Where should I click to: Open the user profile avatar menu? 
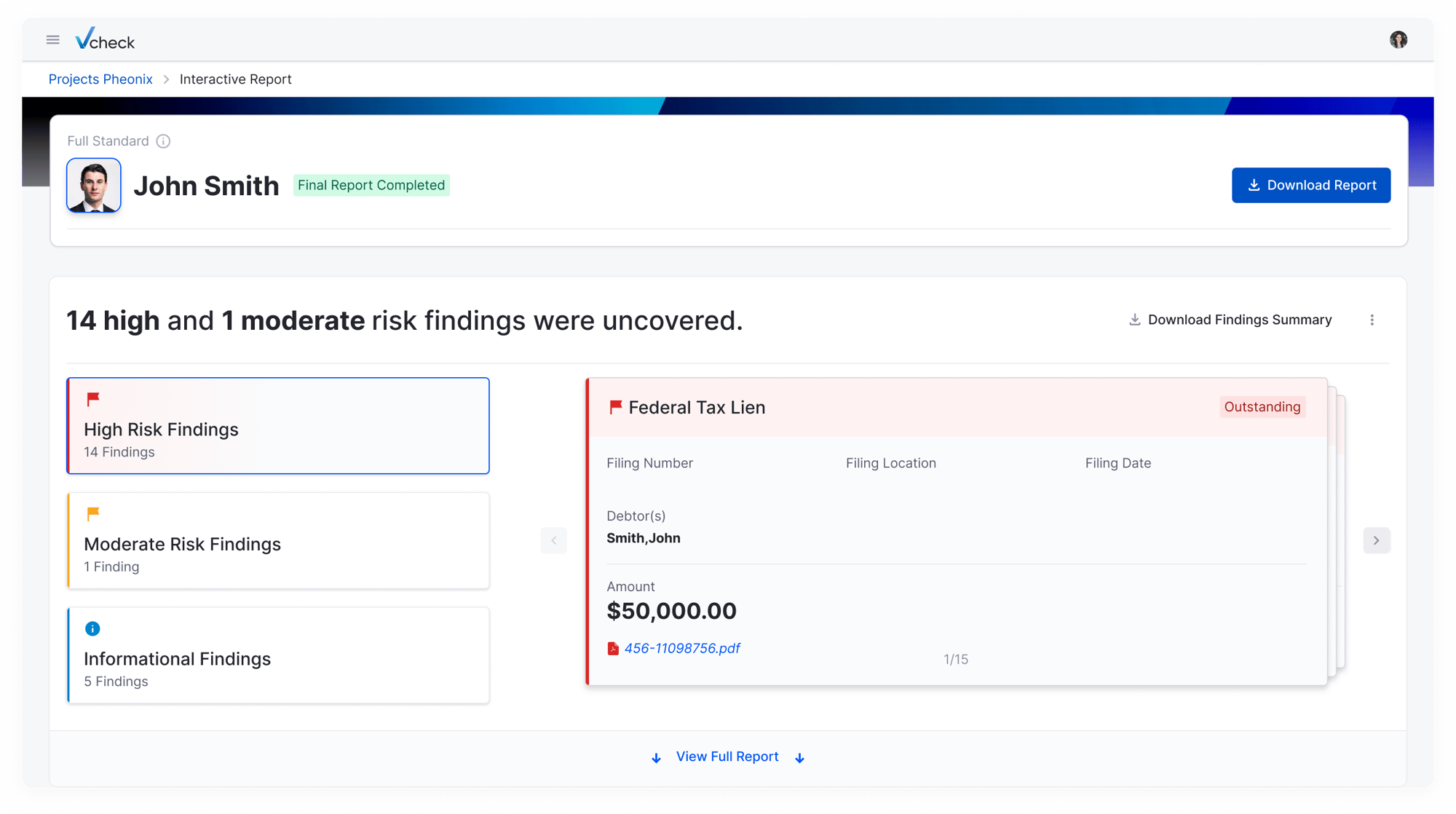(x=1398, y=40)
